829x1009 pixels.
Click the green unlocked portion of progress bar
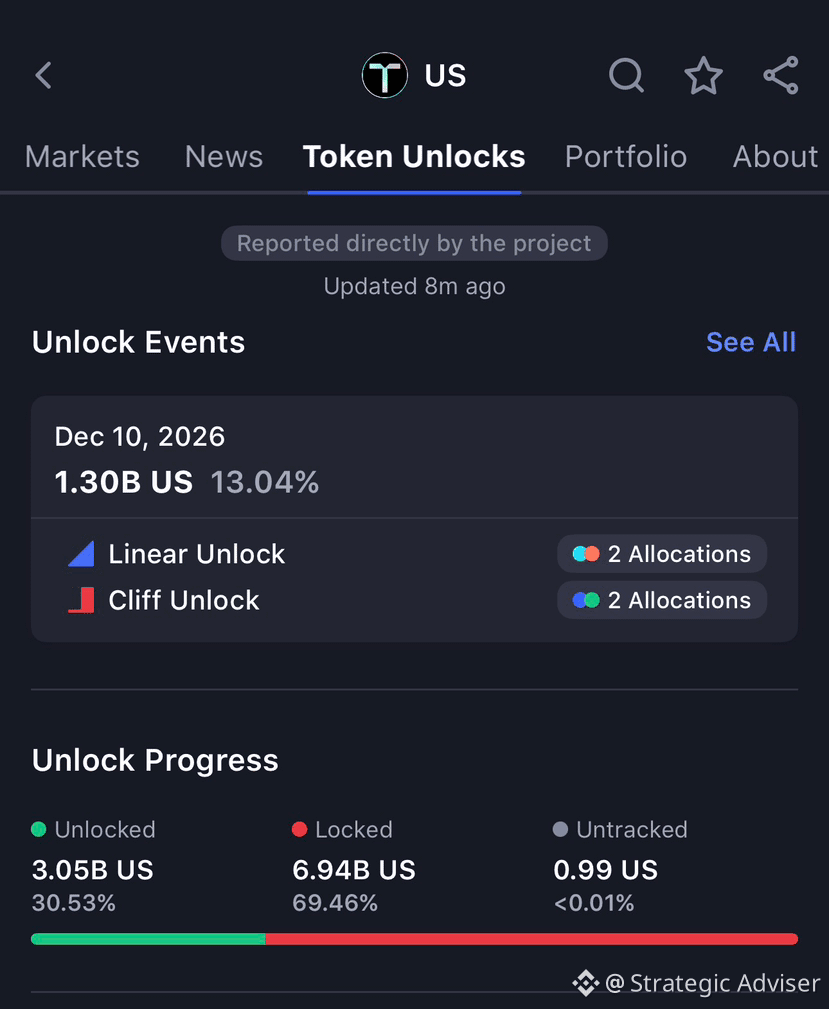[148, 939]
